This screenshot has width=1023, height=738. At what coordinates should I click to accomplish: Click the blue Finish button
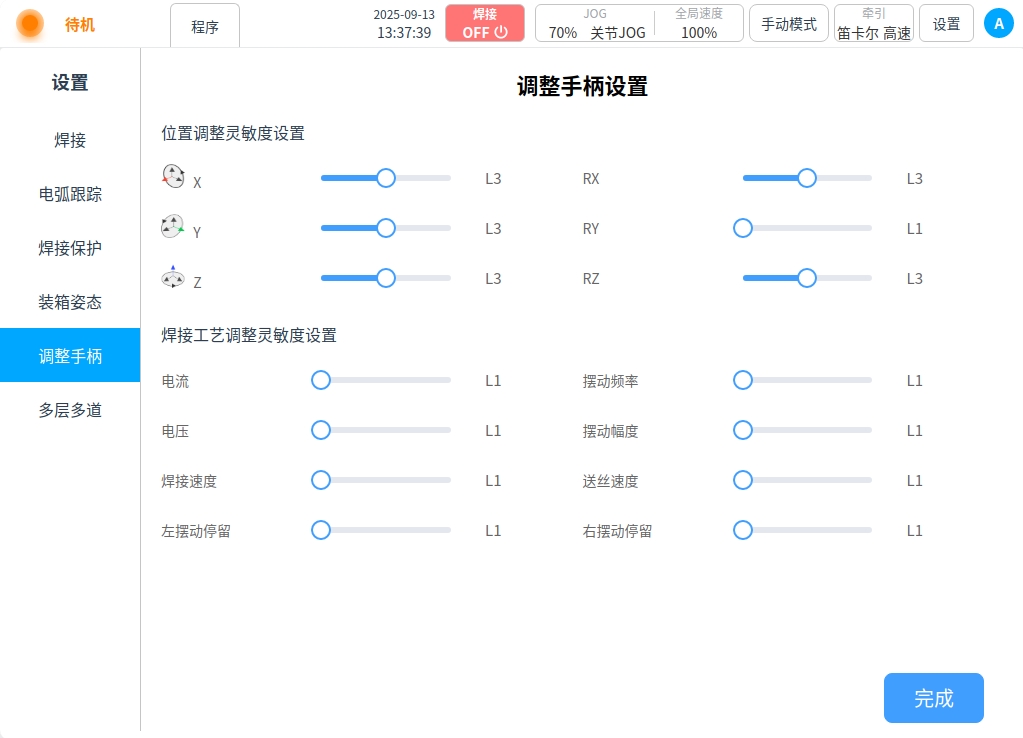pyautogui.click(x=933, y=698)
